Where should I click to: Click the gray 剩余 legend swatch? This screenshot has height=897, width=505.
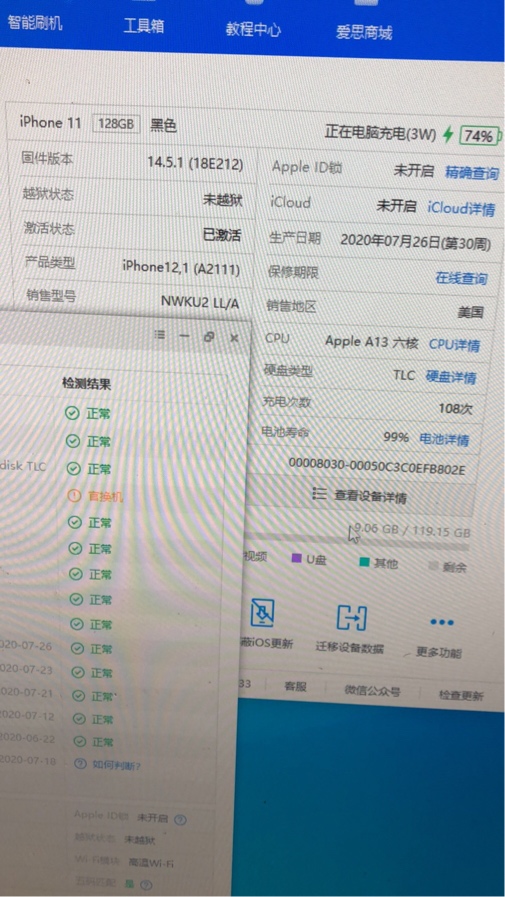(x=433, y=565)
